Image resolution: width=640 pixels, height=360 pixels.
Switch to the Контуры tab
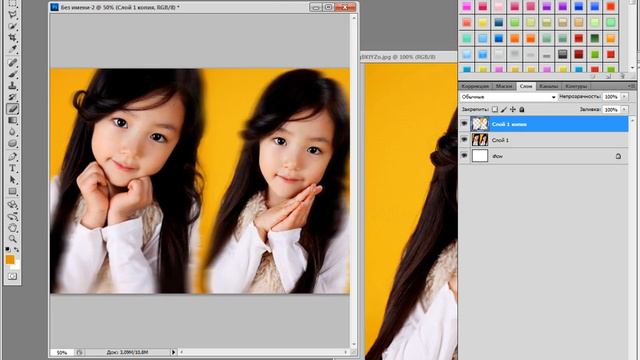pyautogui.click(x=576, y=86)
